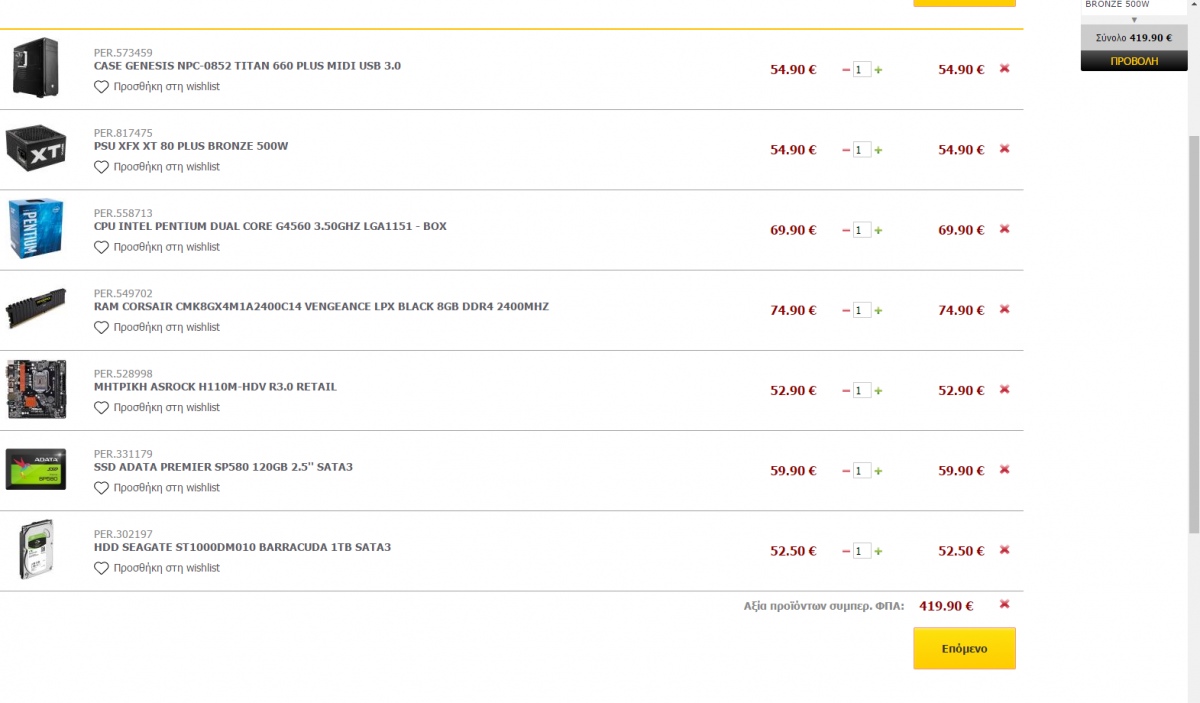Screen dimensions: 1200x703
Task: Delete CPU Intel Pentium G4560 from the cart
Action: tap(1004, 229)
